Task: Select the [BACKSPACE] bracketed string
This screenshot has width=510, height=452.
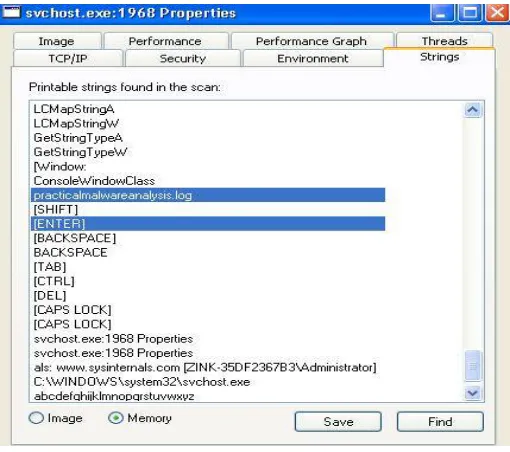Action: pyautogui.click(x=208, y=238)
